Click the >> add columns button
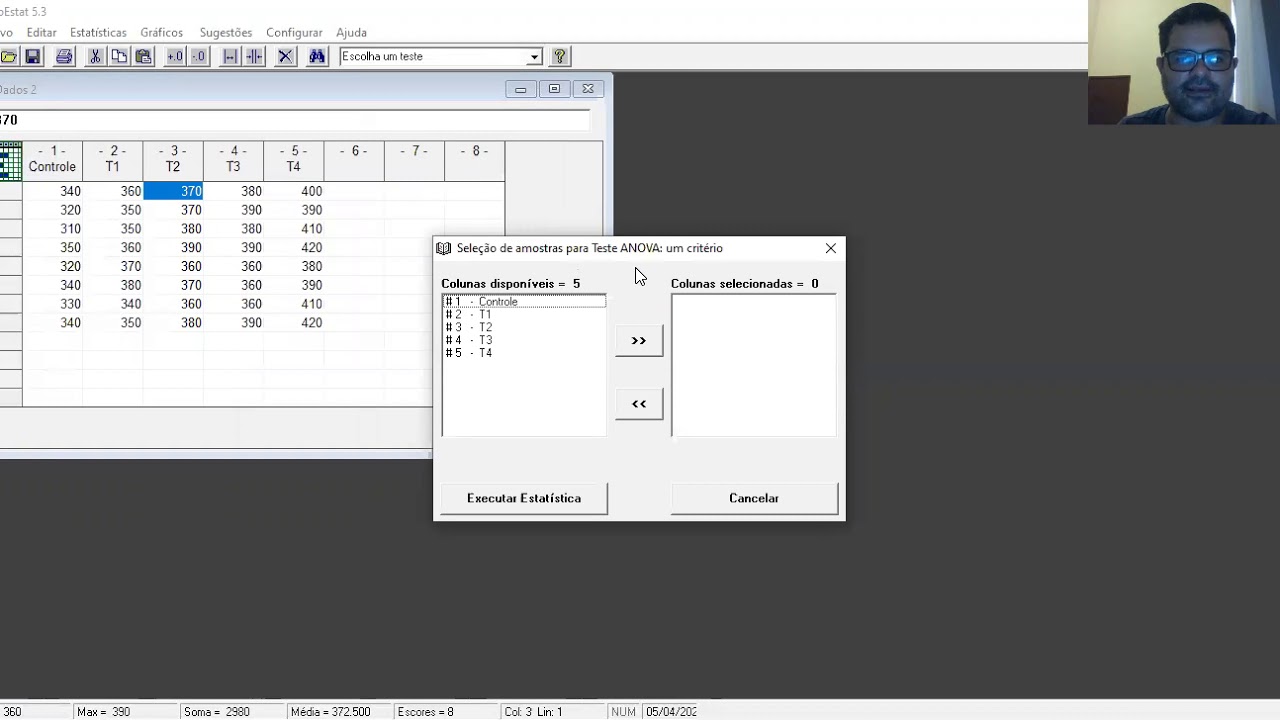The width and height of the screenshot is (1280, 720). coord(639,341)
